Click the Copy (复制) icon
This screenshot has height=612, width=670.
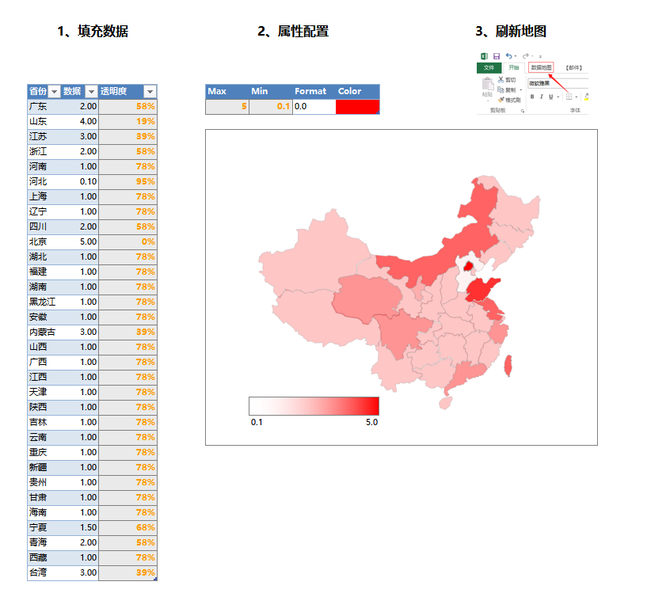coord(500,90)
